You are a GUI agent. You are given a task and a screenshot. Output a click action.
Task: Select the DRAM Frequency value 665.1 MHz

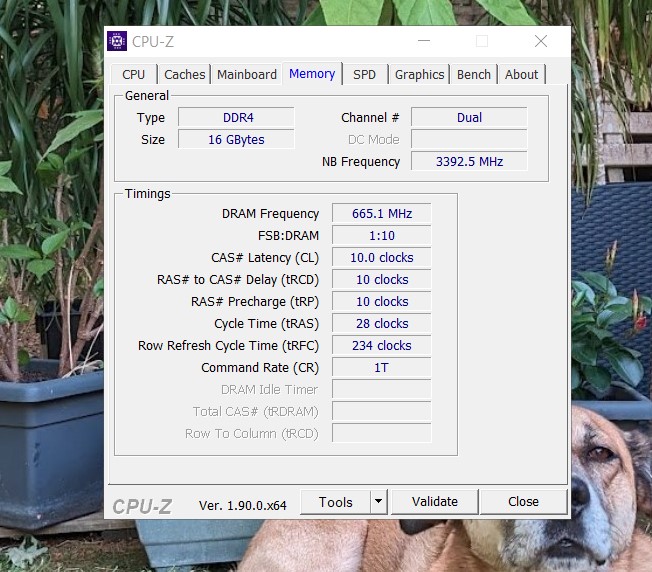382,214
